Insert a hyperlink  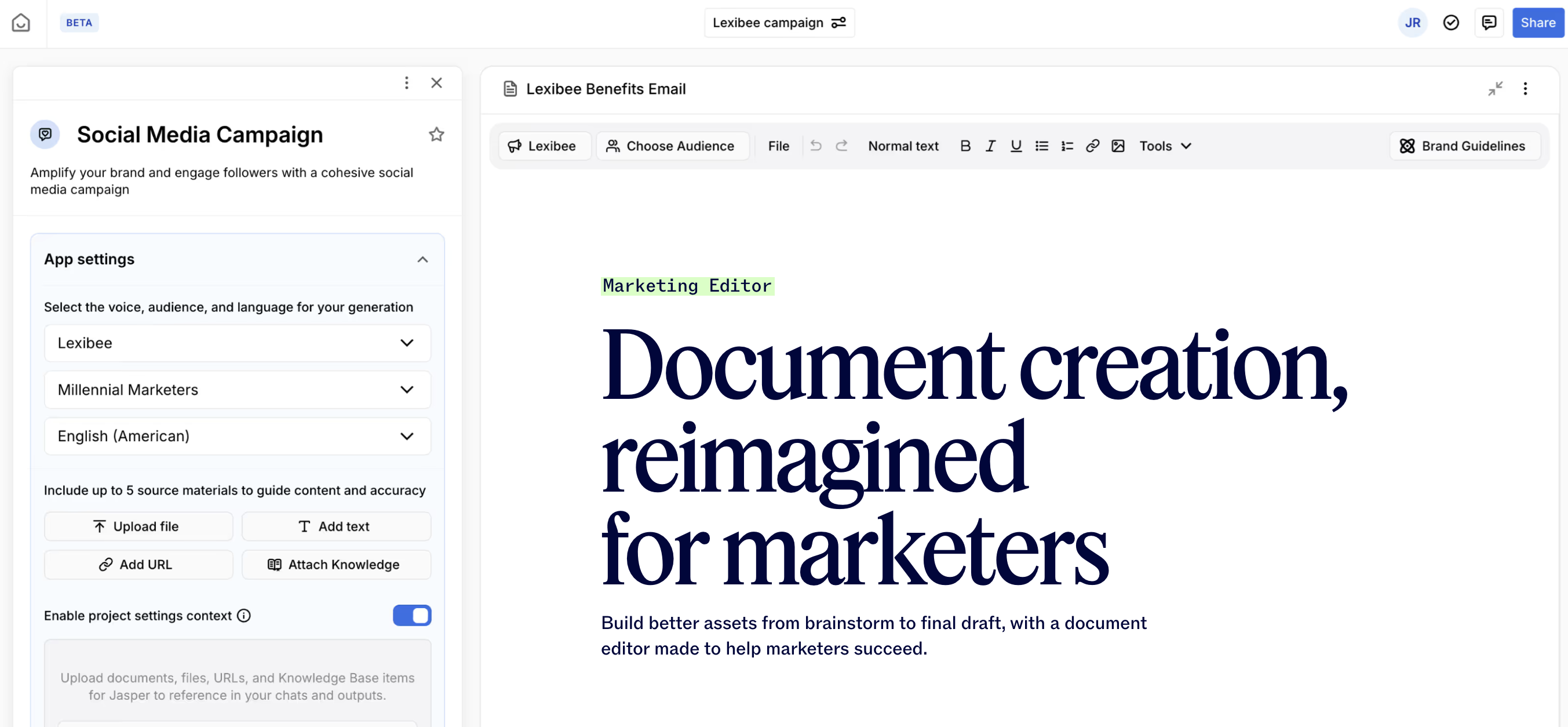pyautogui.click(x=1093, y=146)
